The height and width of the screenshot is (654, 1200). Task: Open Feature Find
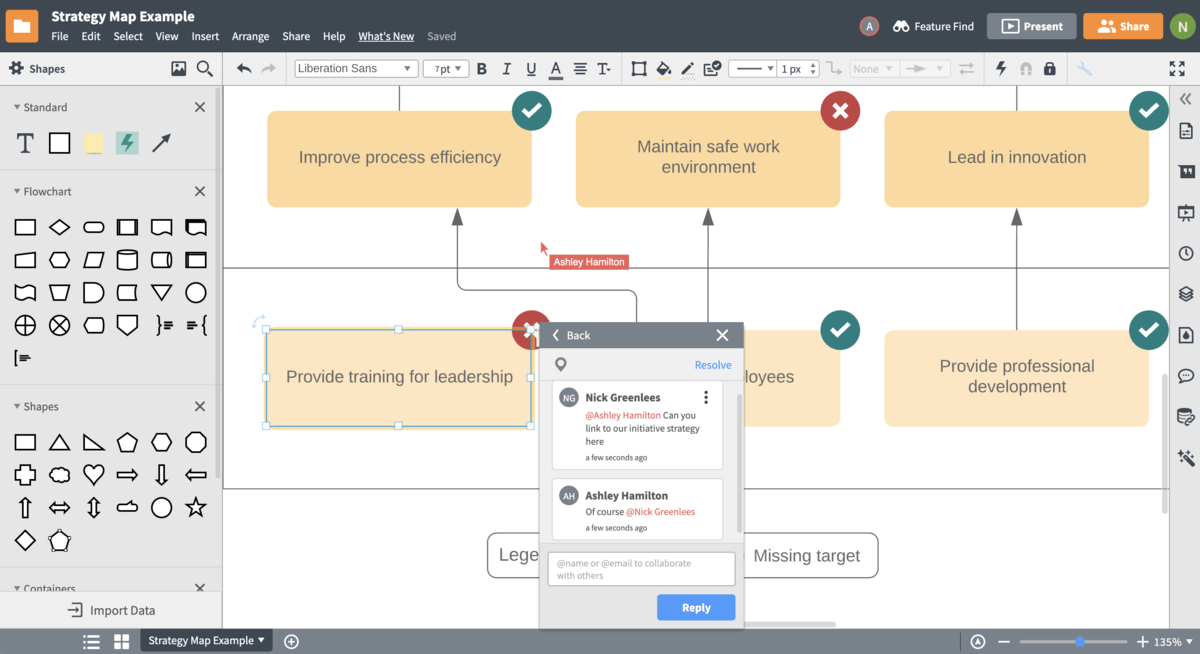tap(932, 26)
